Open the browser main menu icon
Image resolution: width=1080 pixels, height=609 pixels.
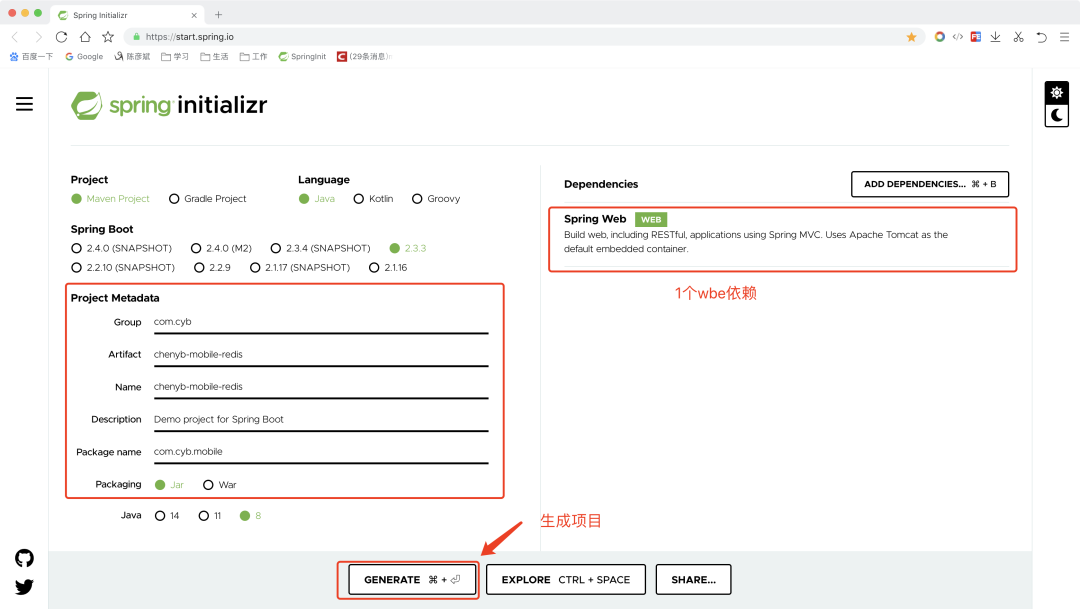click(1064, 37)
